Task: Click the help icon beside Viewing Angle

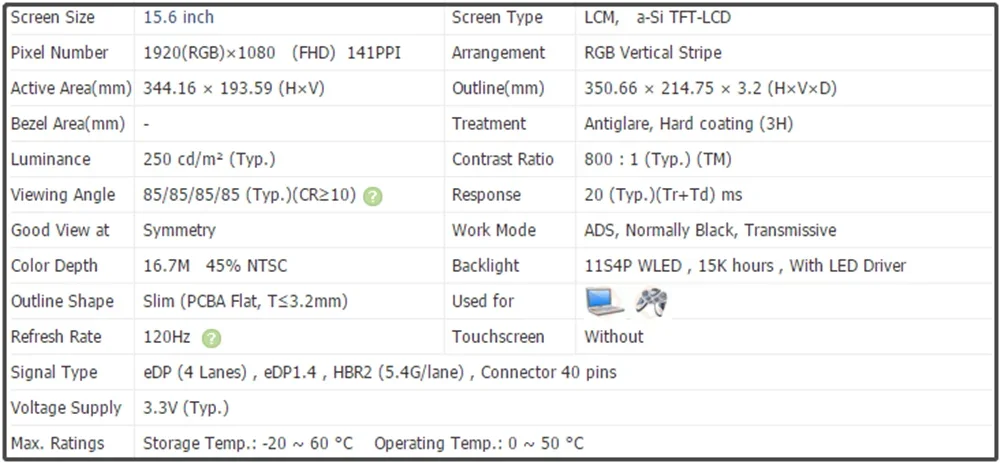Action: point(373,196)
